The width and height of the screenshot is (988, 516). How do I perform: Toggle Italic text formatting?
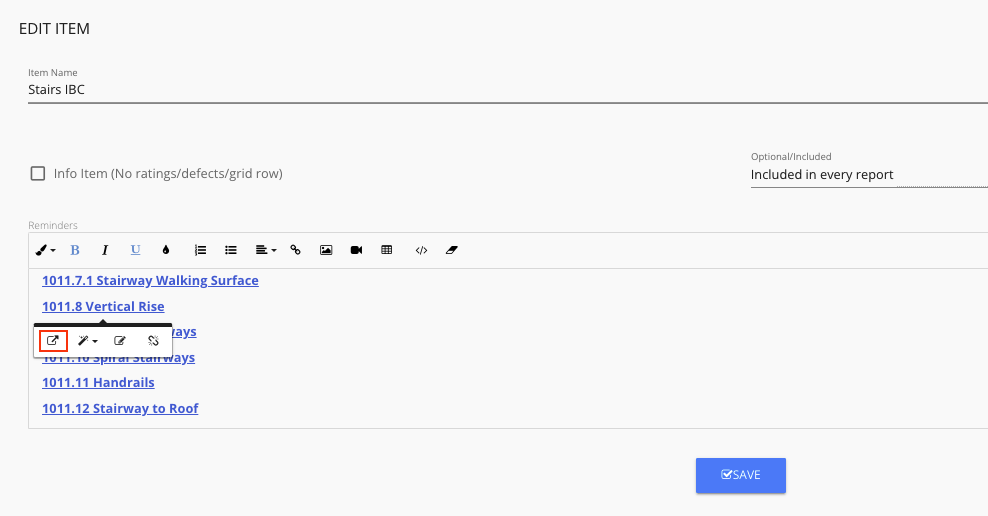(105, 250)
